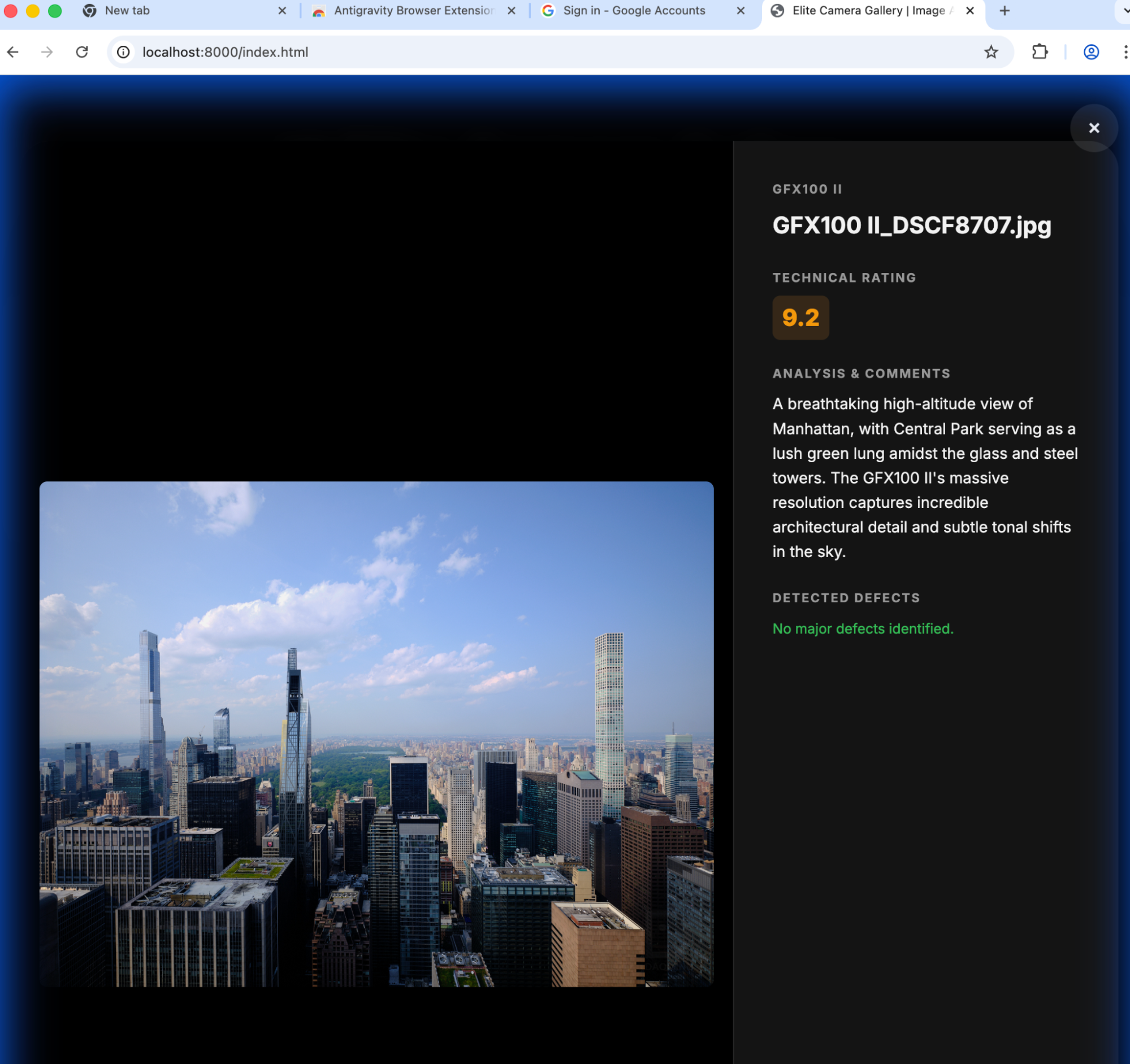Click the GFX100 II_DSCF8707.jpg title
The width and height of the screenshot is (1130, 1064).
click(911, 225)
